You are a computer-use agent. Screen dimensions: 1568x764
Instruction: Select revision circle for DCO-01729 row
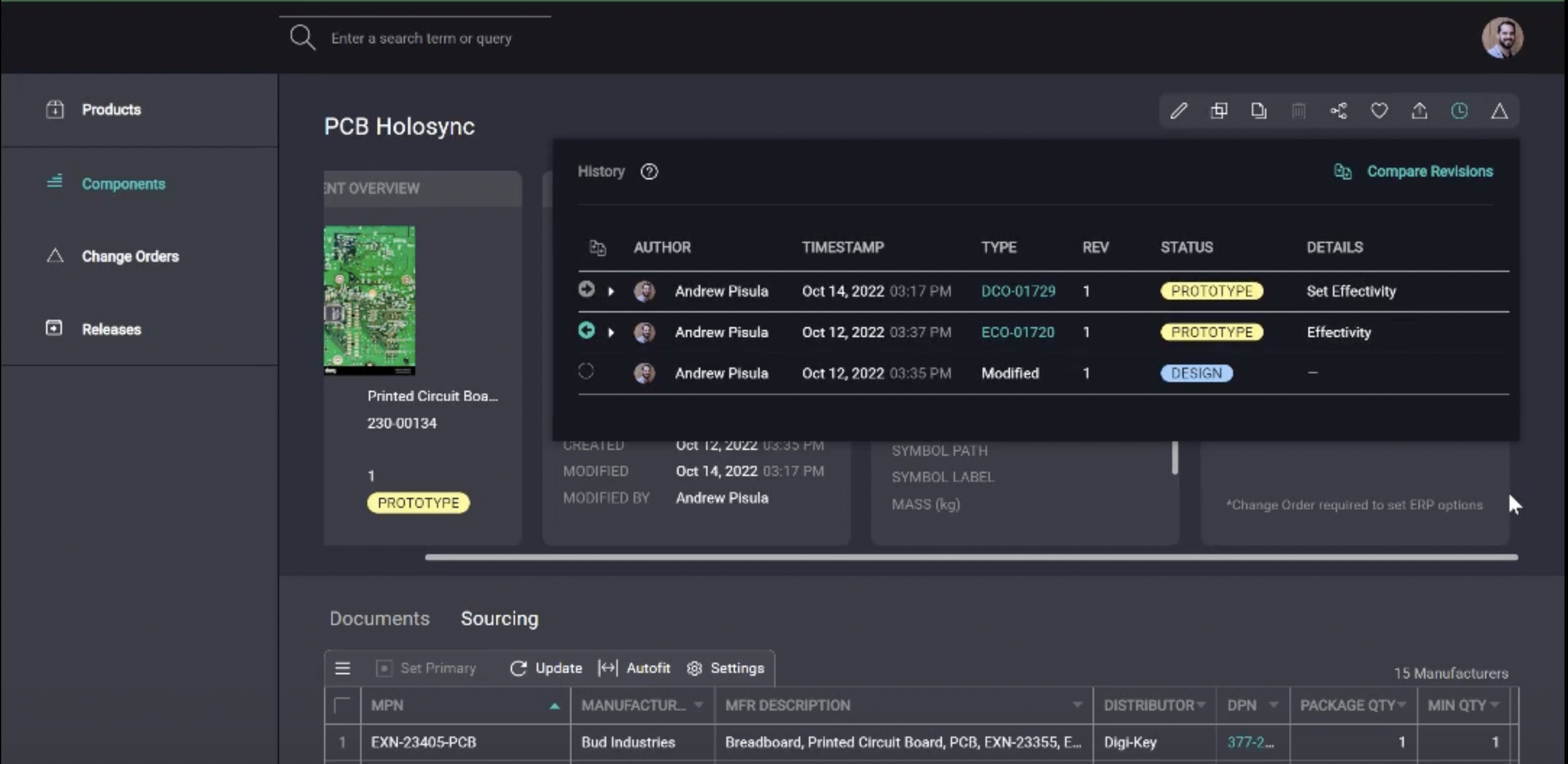tap(586, 289)
